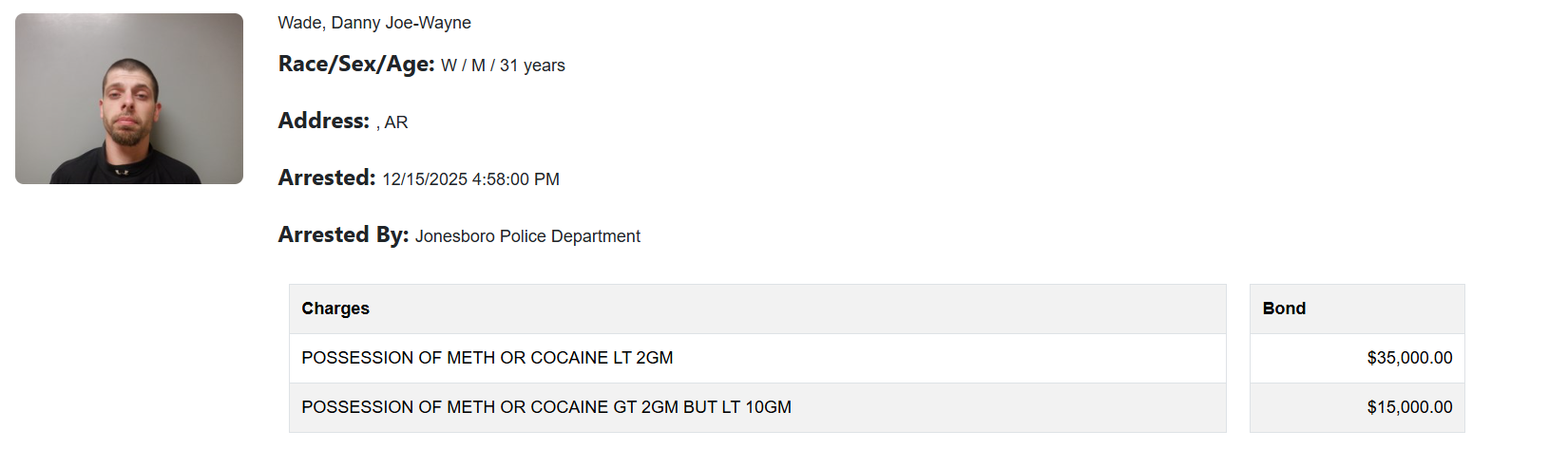Click 'Jonesboro Police Department' text
This screenshot has width=1568, height=449.
pos(527,236)
